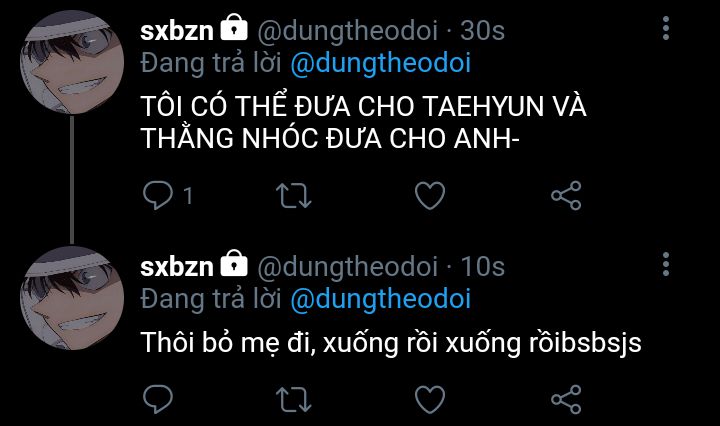Image resolution: width=720 pixels, height=426 pixels.
Task: Like the tweet posted 30s ago
Action: coord(430,196)
